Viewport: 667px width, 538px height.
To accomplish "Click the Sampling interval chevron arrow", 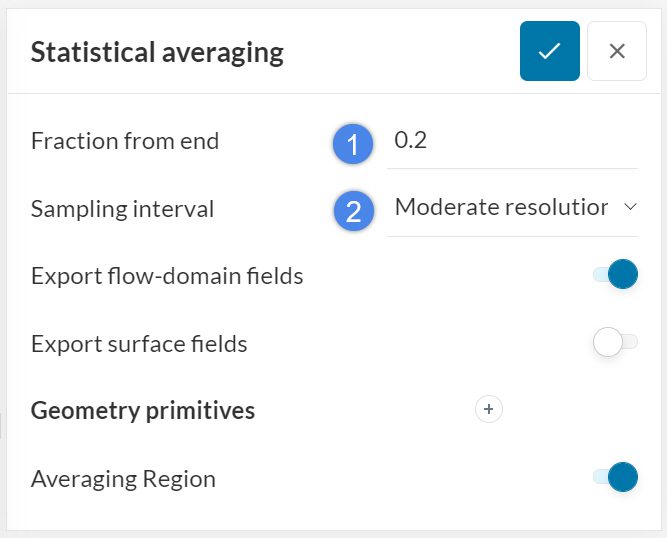I will click(x=630, y=207).
